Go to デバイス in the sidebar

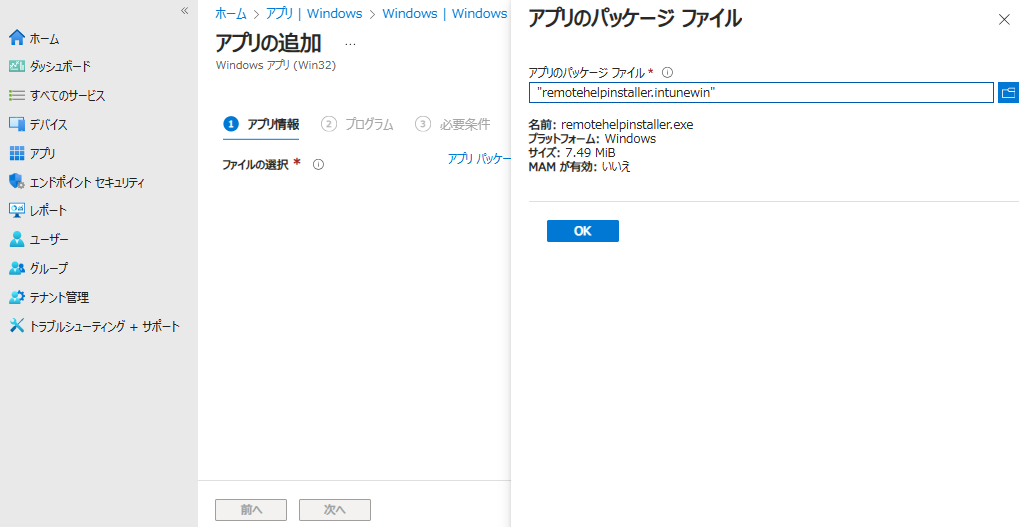pyautogui.click(x=49, y=124)
